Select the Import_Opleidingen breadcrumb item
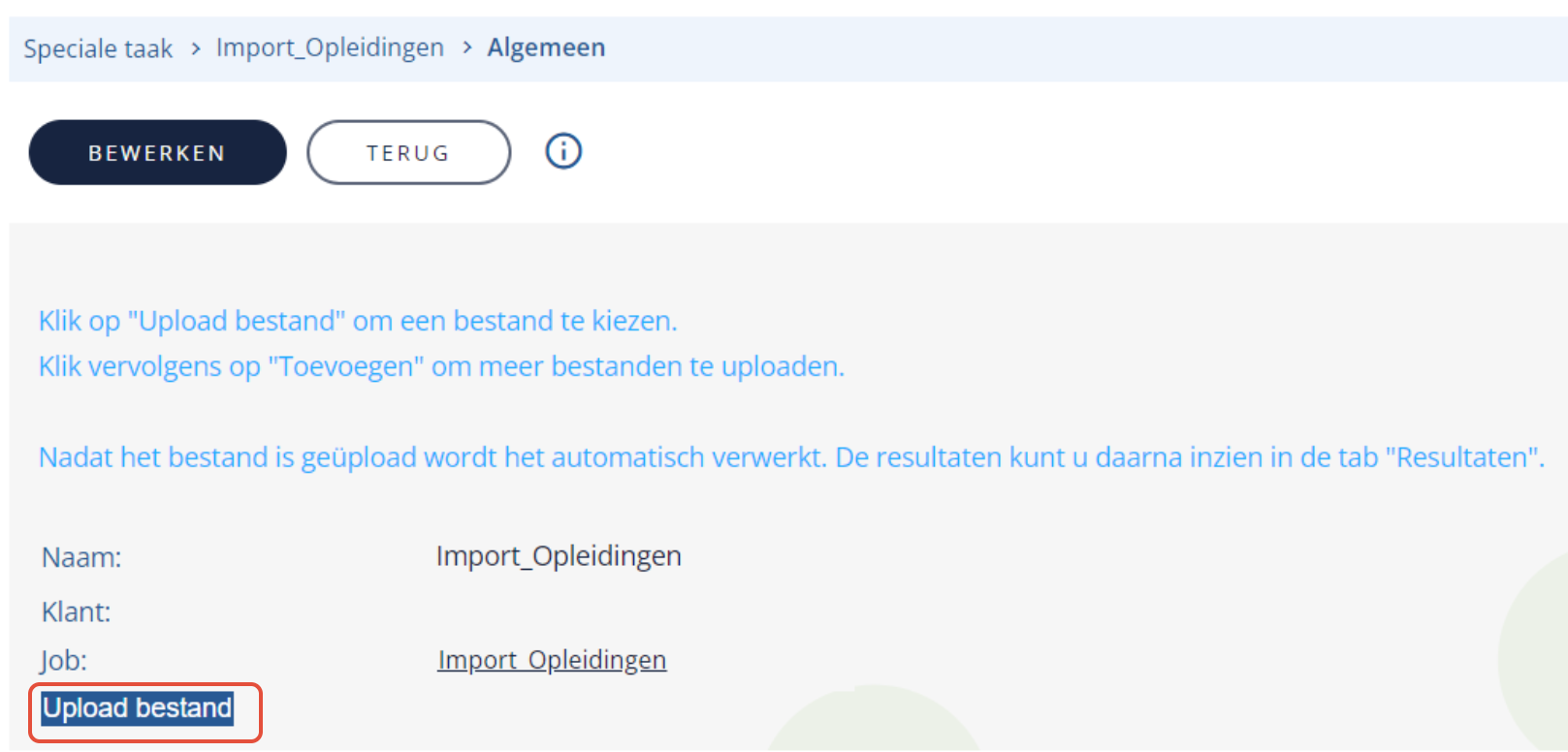1568x752 pixels. 330,47
